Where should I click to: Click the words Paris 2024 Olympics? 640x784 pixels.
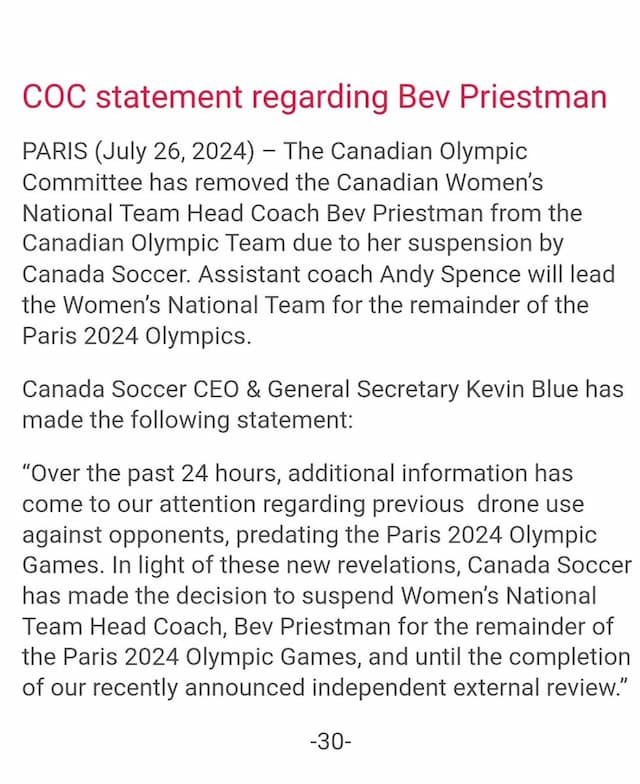point(136,336)
